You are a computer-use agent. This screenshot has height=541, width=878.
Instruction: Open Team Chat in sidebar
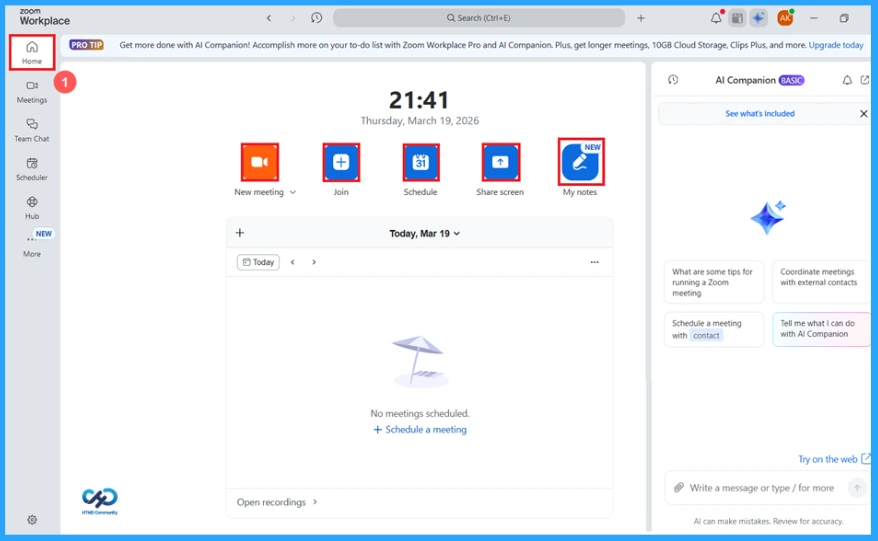32,130
